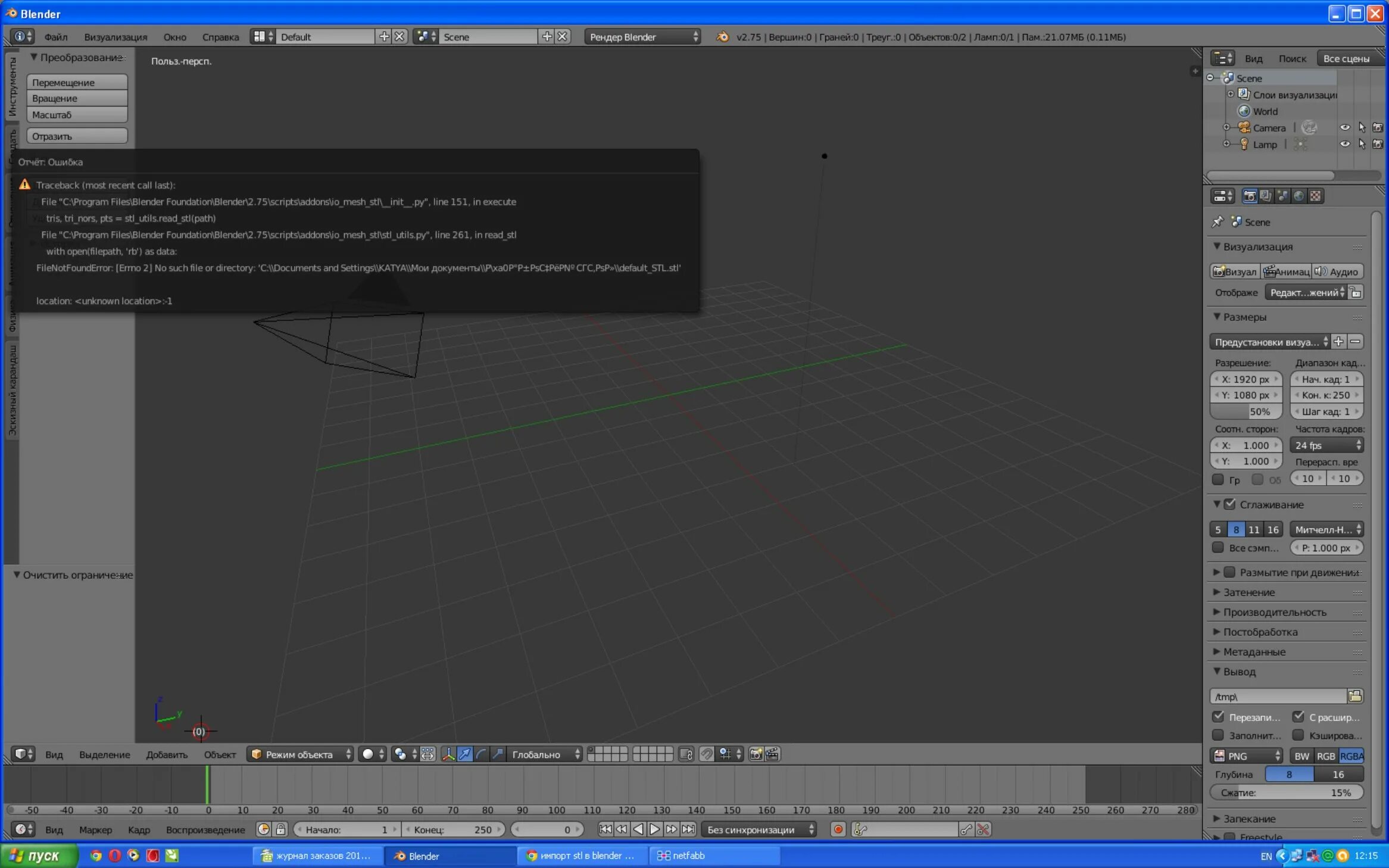Image resolution: width=1389 pixels, height=868 pixels.
Task: Click the 3D manipulator widget toggle icon
Action: point(448,754)
